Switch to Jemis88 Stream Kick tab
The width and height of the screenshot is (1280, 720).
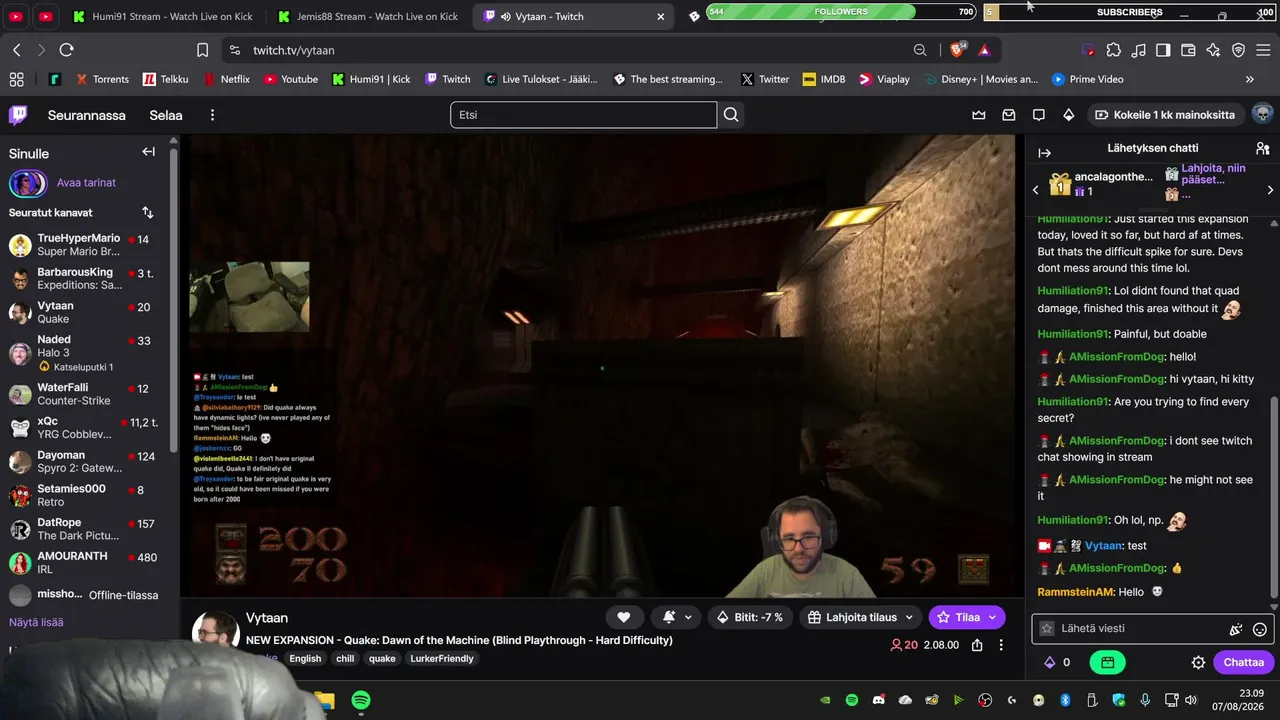point(366,16)
